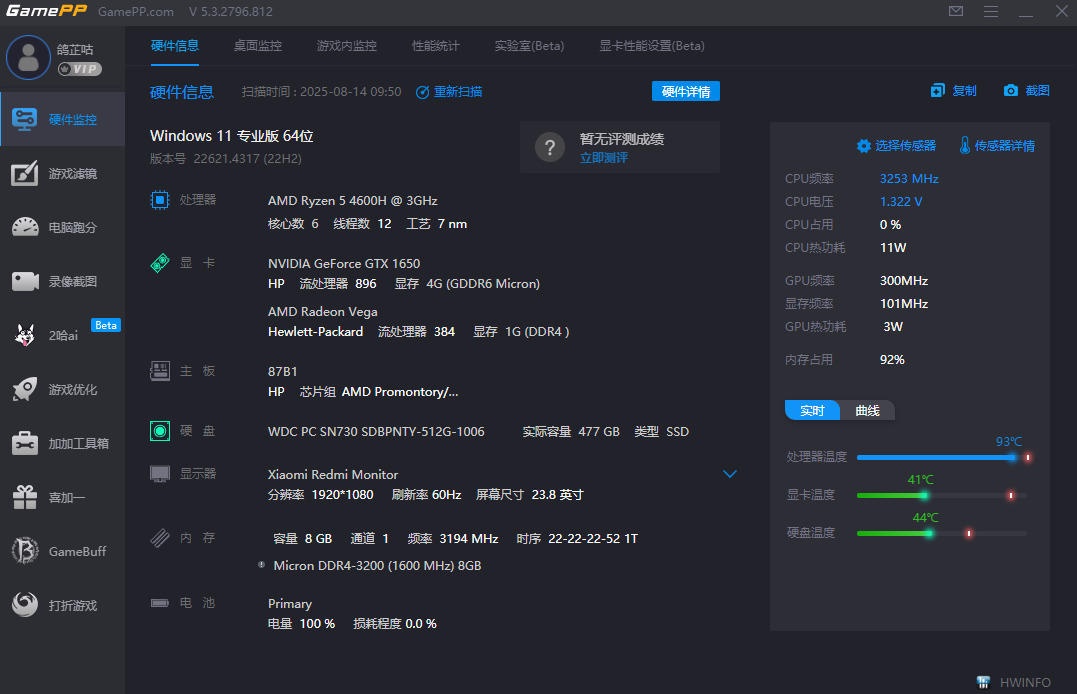Click the motherboard icon

(x=159, y=371)
